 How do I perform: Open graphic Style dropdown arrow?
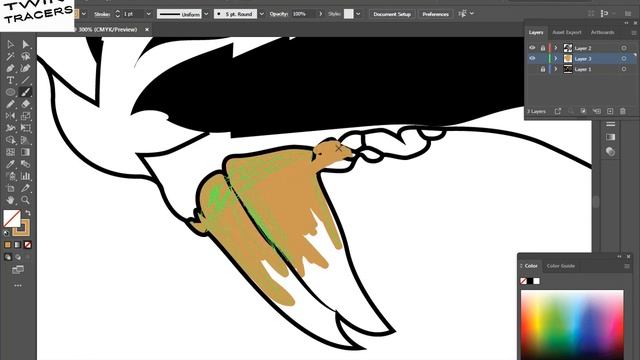358,14
